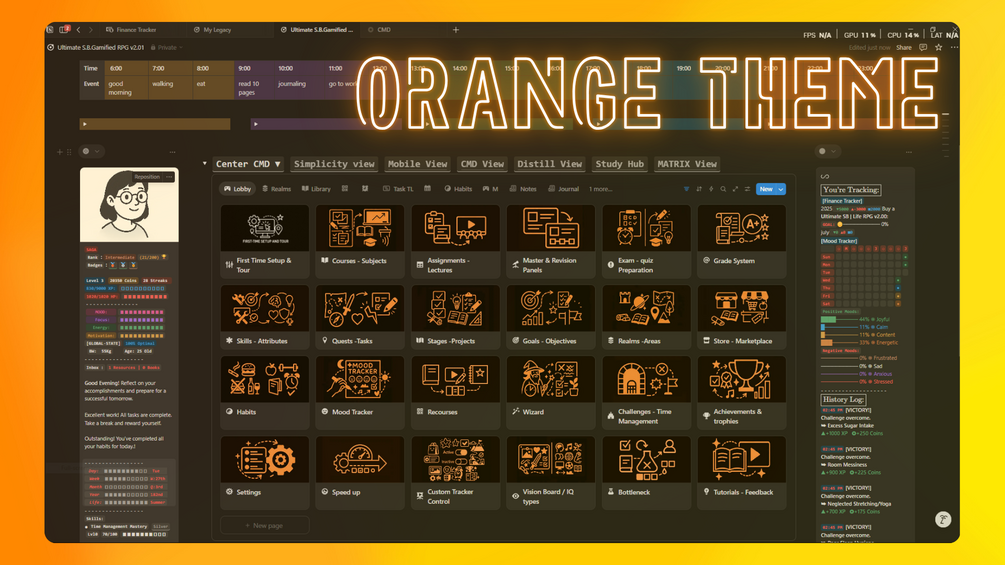
Task: Click Reposition on the avatar cover
Action: point(147,177)
